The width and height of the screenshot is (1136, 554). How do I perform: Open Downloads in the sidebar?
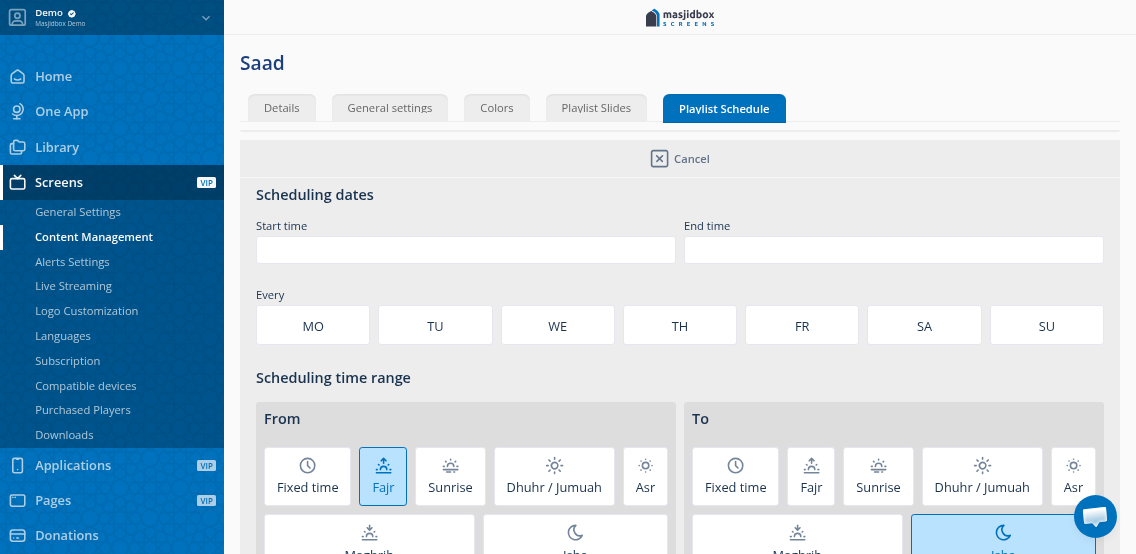pos(64,435)
